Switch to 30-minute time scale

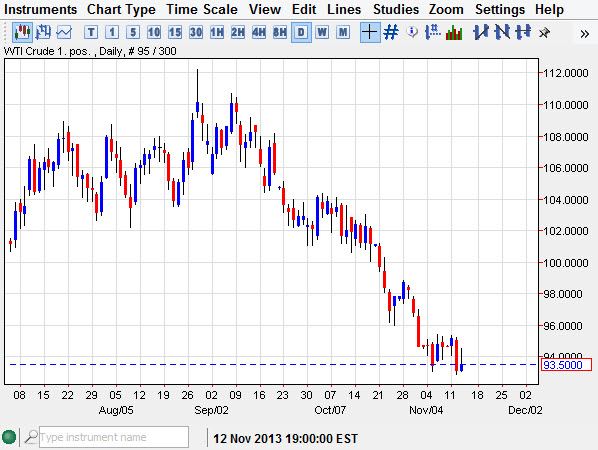point(196,32)
